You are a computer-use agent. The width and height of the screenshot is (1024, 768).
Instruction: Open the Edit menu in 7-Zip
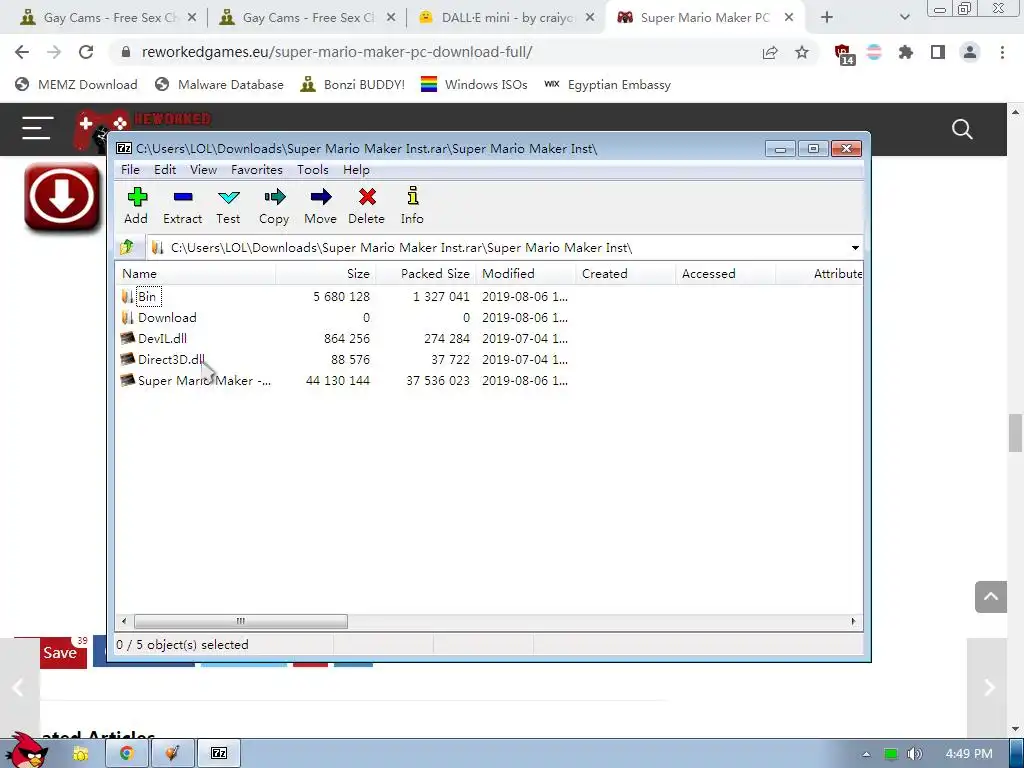[165, 170]
